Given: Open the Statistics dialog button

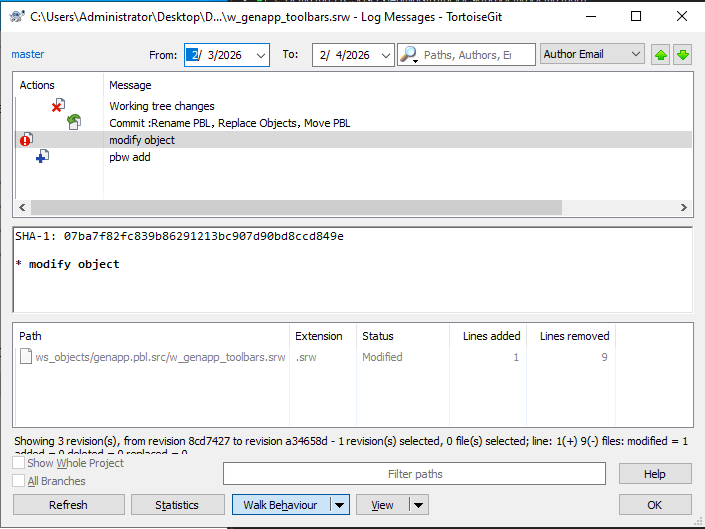Looking at the screenshot, I should pyautogui.click(x=178, y=505).
